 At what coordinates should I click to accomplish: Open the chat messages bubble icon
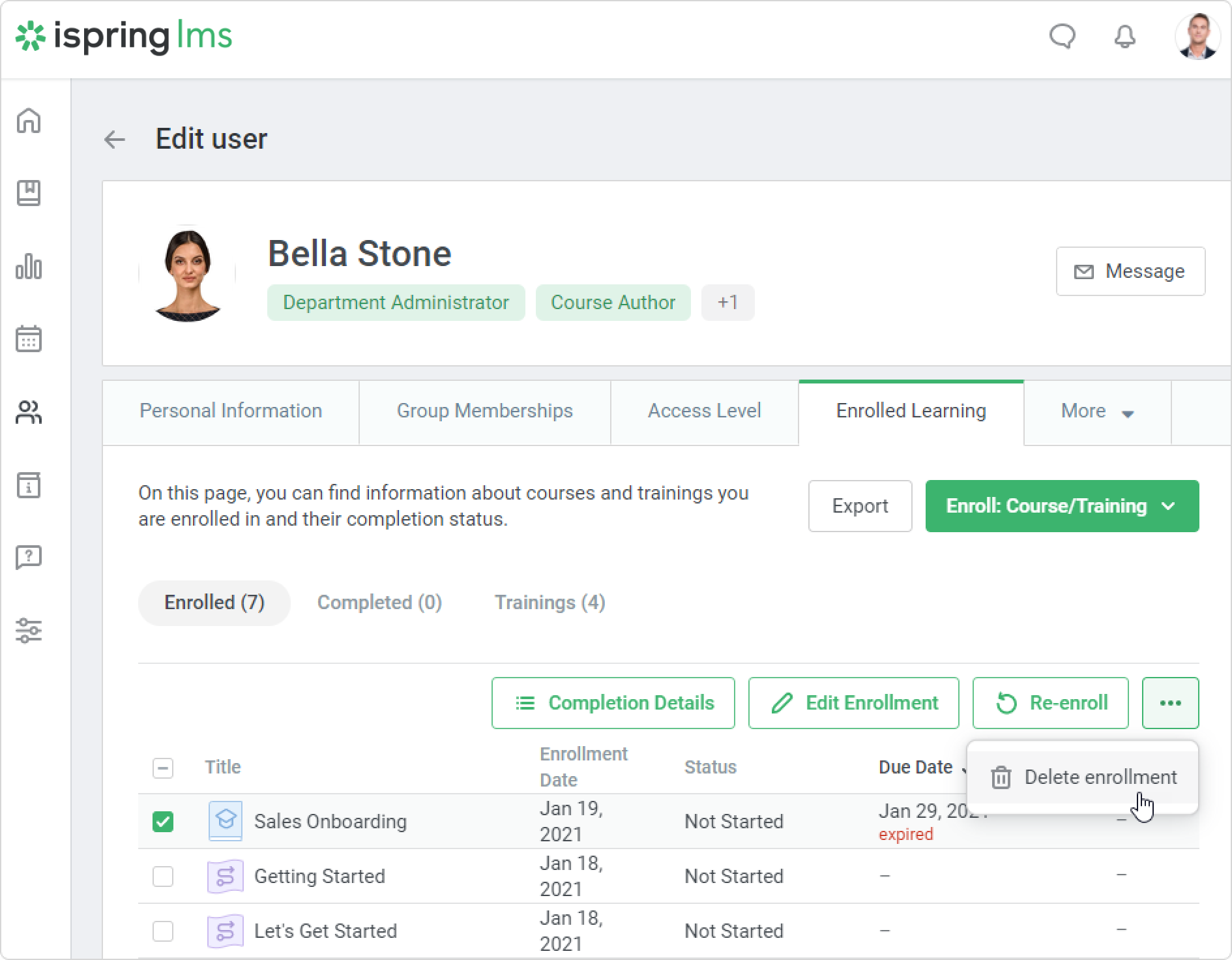1062,37
